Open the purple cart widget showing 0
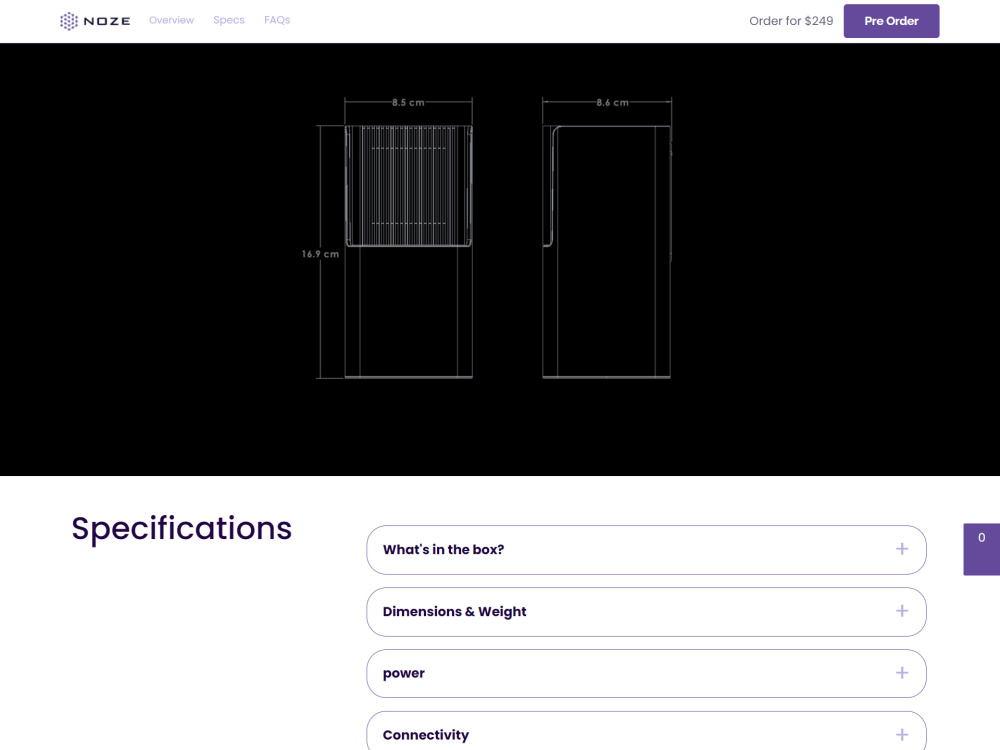 pos(982,549)
